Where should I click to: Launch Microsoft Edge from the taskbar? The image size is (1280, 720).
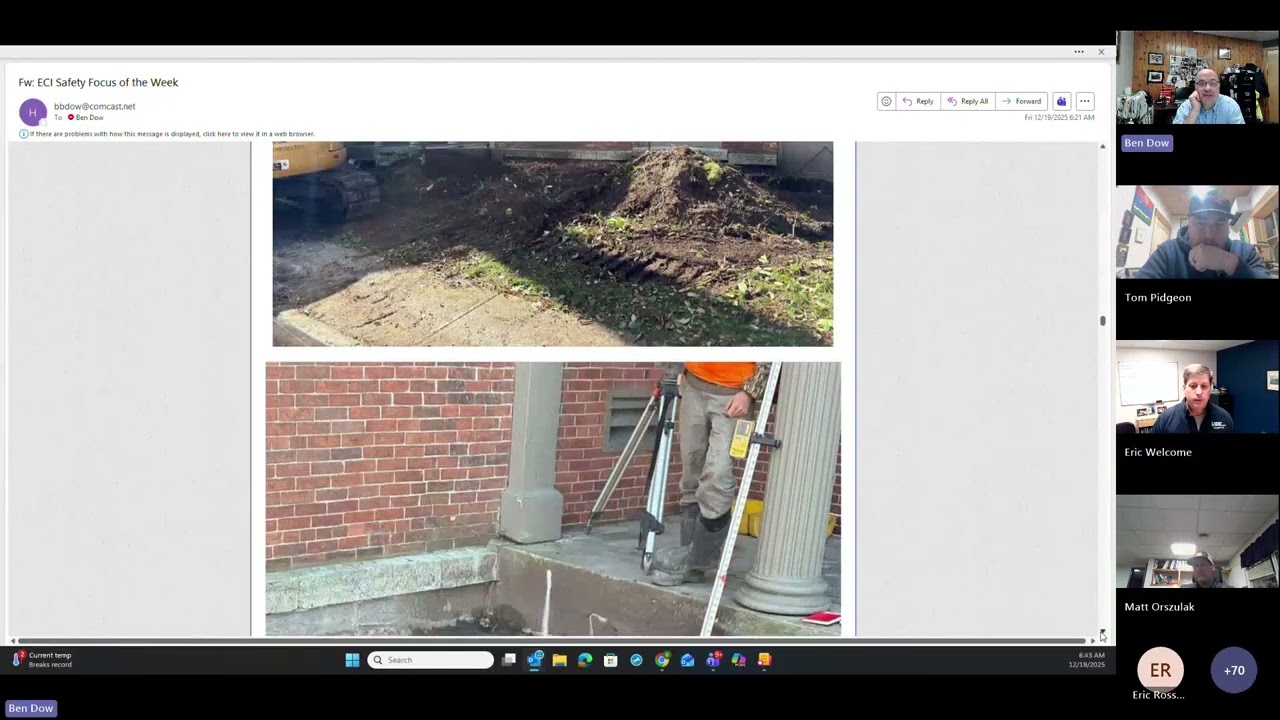tap(585, 660)
